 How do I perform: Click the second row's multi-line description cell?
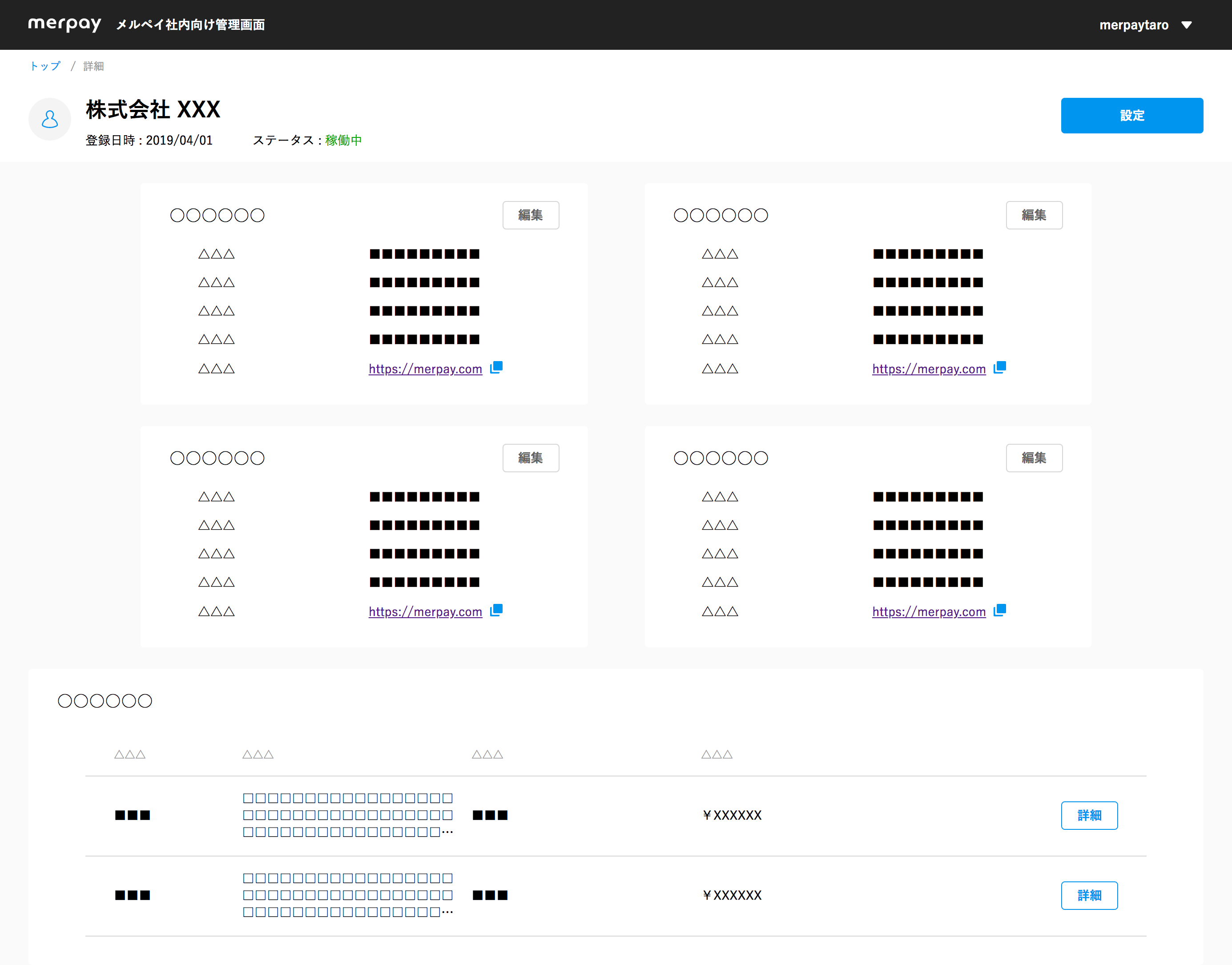tap(348, 896)
